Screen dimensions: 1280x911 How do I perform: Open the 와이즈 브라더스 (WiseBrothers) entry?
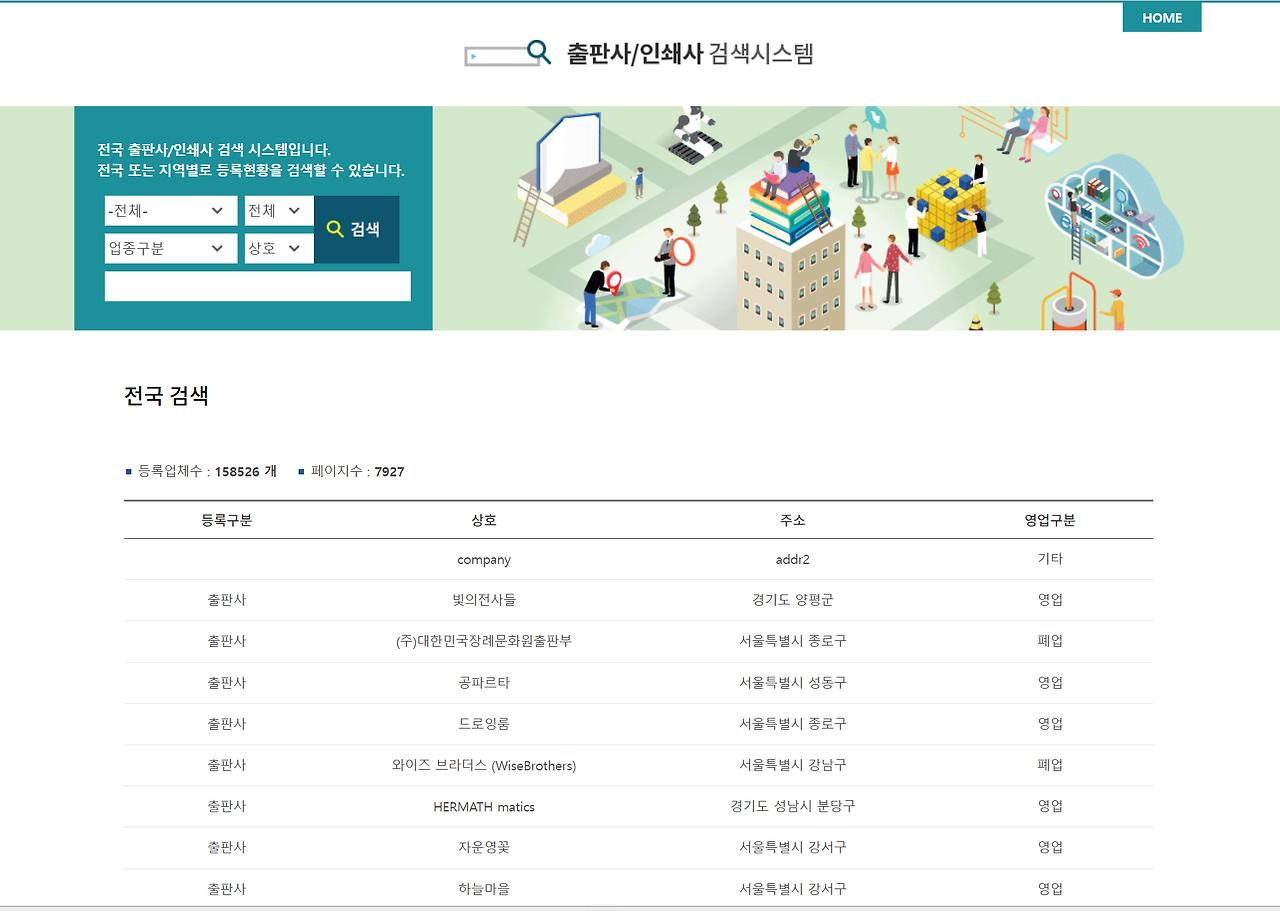[483, 764]
